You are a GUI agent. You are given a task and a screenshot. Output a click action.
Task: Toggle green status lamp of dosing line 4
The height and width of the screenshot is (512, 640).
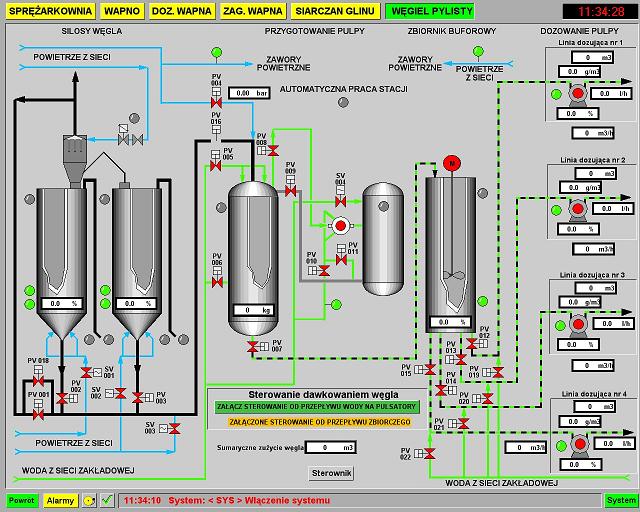click(x=561, y=446)
